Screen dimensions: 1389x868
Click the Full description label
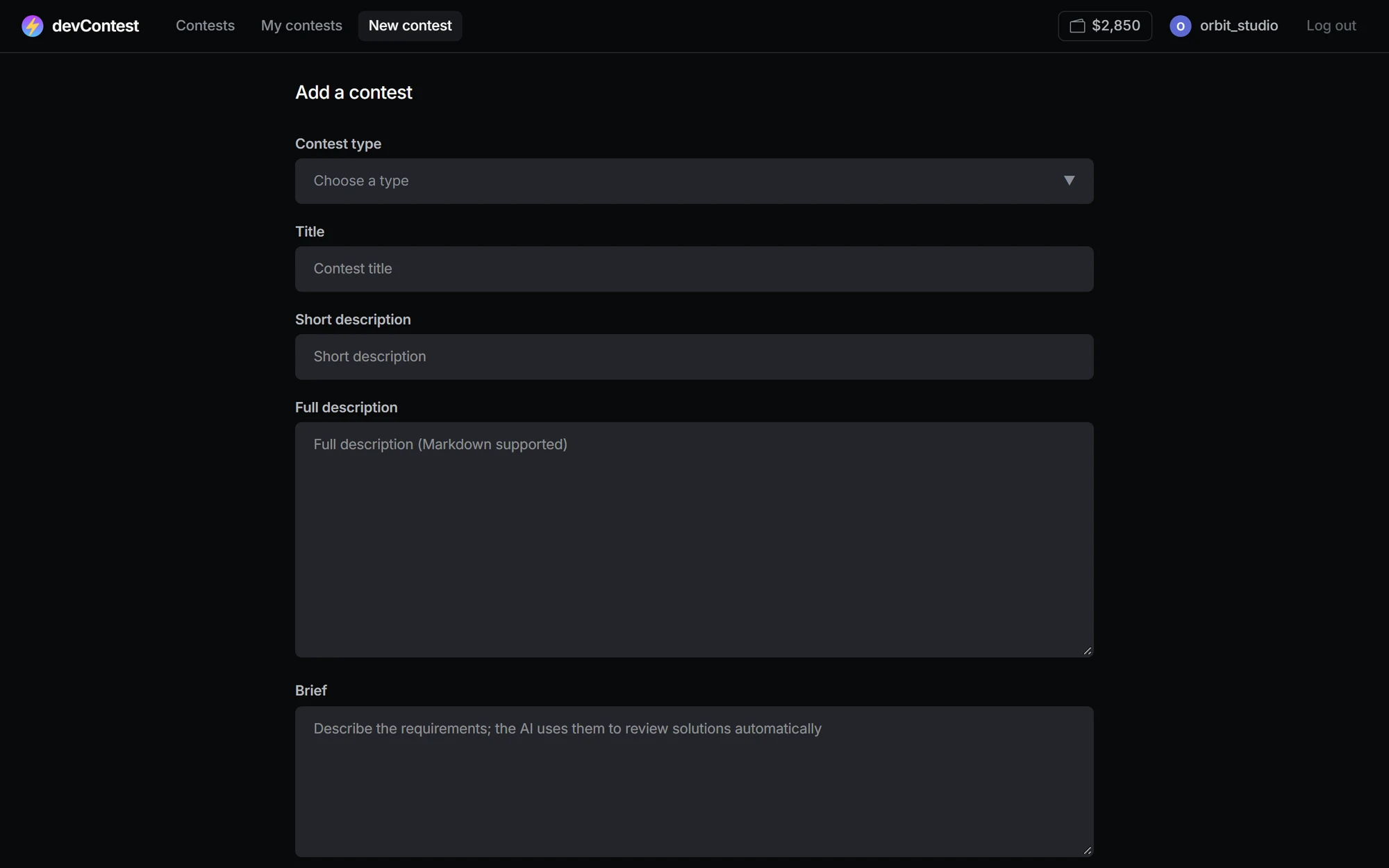346,408
